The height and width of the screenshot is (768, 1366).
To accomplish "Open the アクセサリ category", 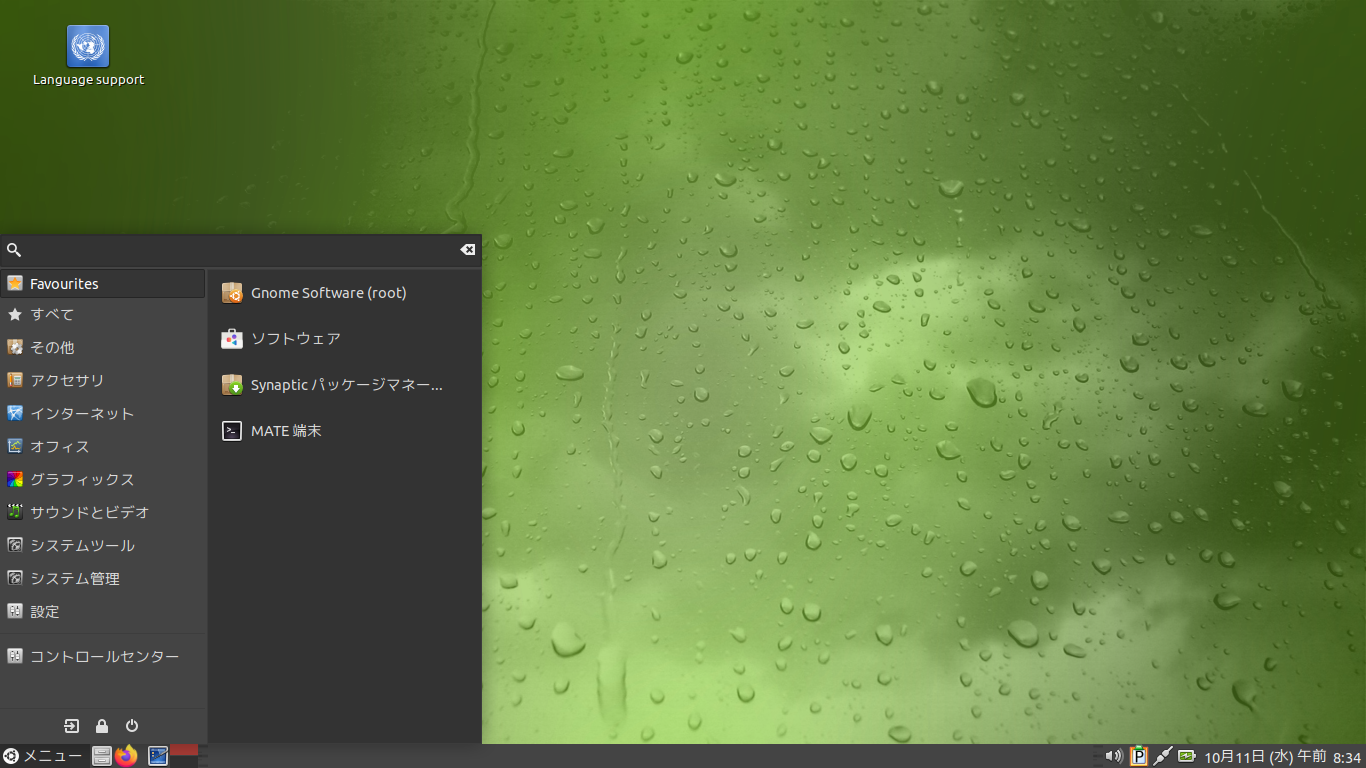I will point(103,381).
